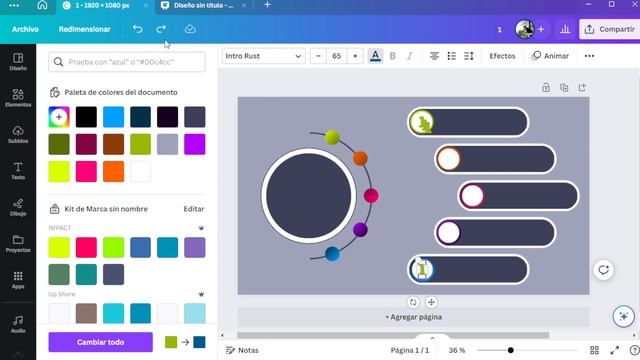Click the lock page icon
640x360 pixels.
click(546, 87)
